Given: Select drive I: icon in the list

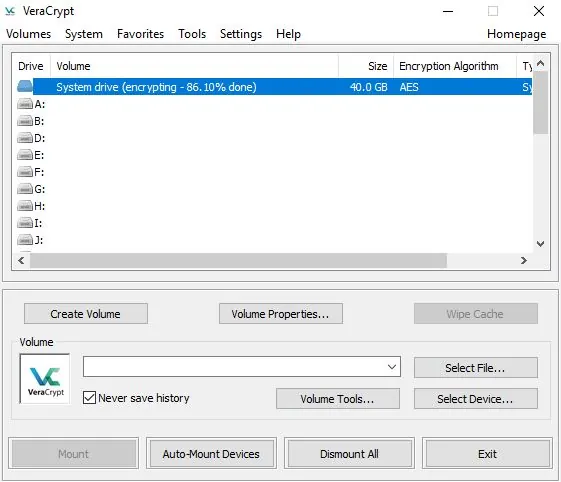Looking at the screenshot, I should coord(25,223).
